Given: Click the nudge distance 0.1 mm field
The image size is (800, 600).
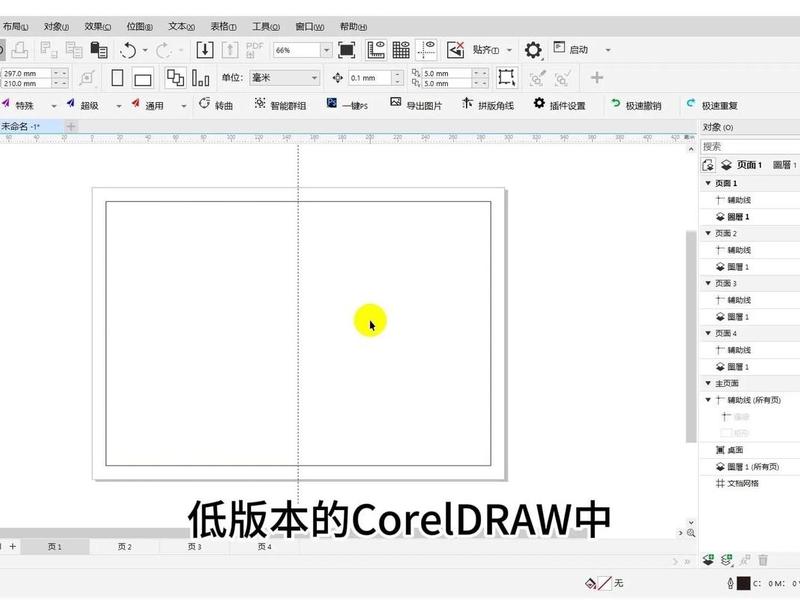Looking at the screenshot, I should point(369,78).
